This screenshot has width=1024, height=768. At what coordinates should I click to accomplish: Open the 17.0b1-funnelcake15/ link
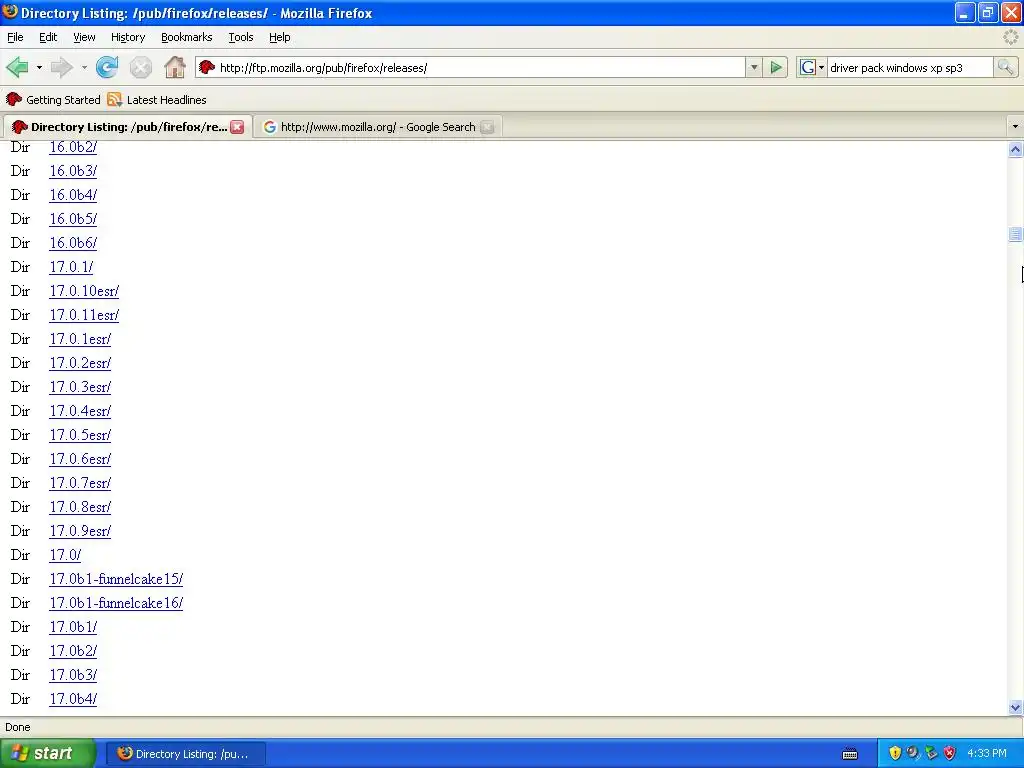116,579
